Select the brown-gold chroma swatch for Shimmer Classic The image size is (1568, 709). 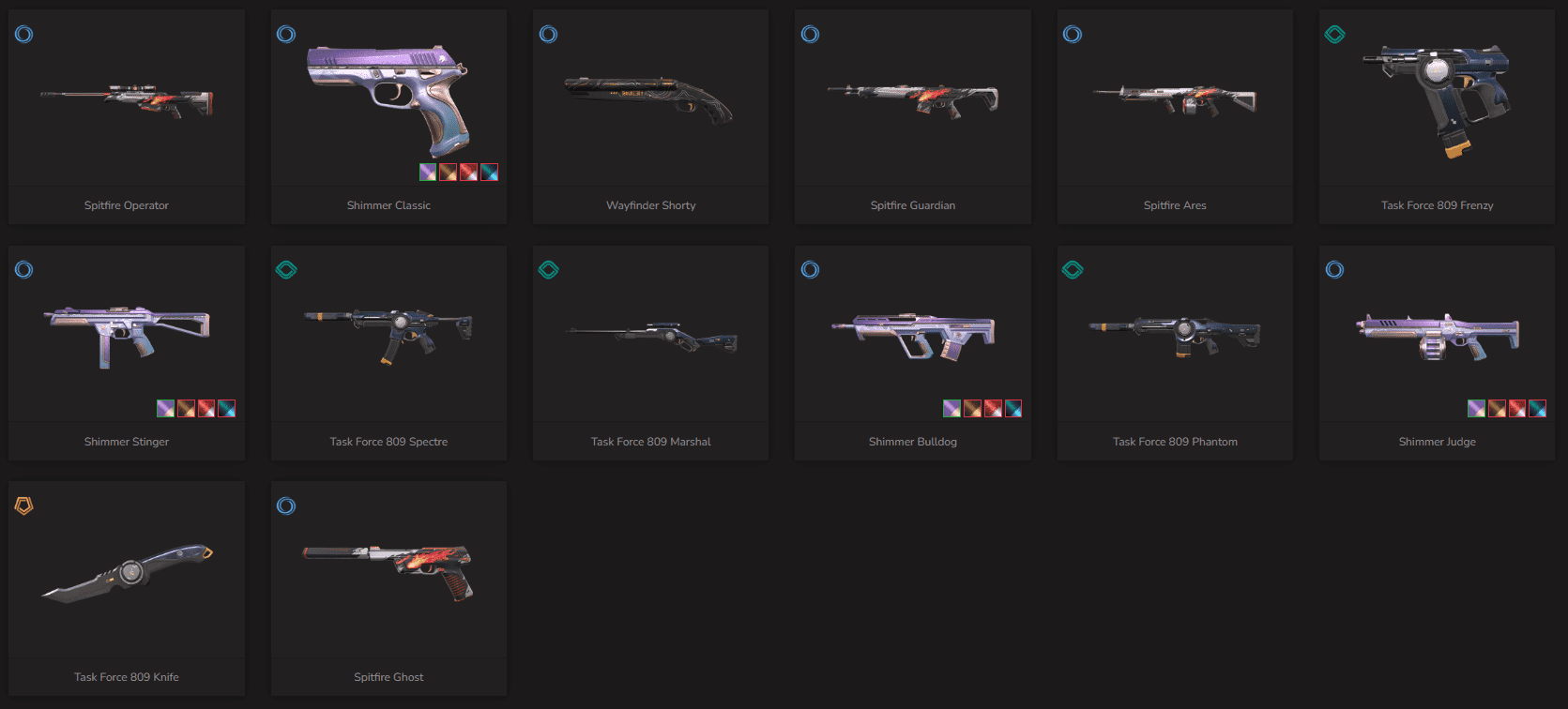pos(449,173)
